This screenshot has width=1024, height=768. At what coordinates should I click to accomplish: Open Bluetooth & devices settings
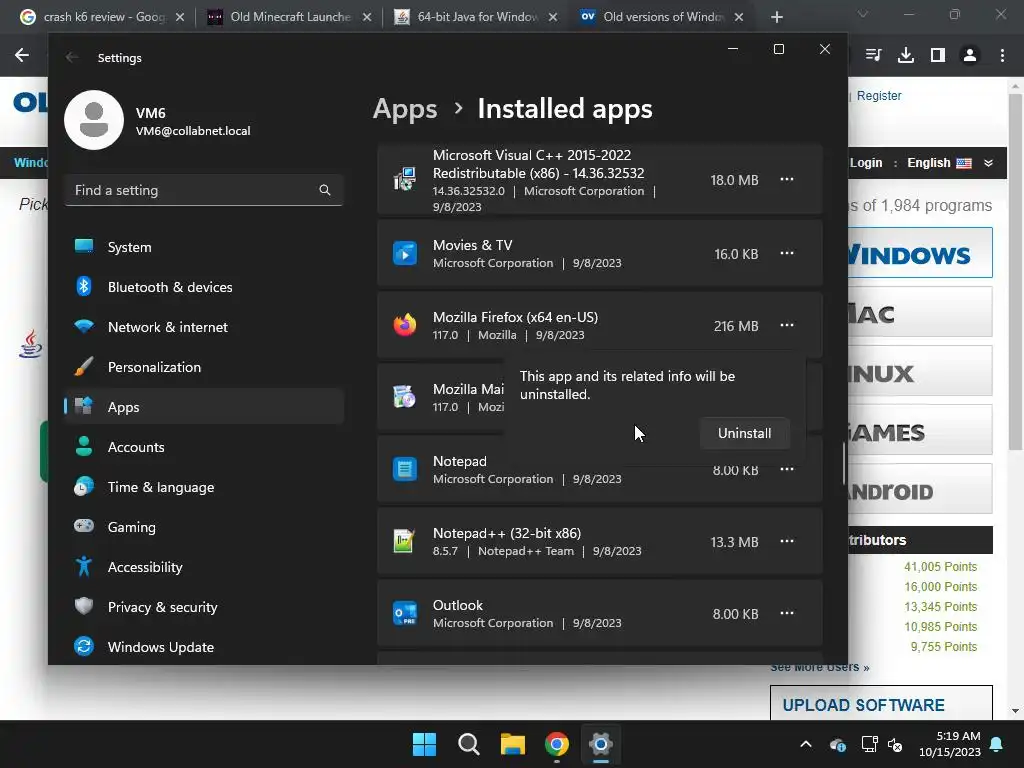tap(204, 287)
